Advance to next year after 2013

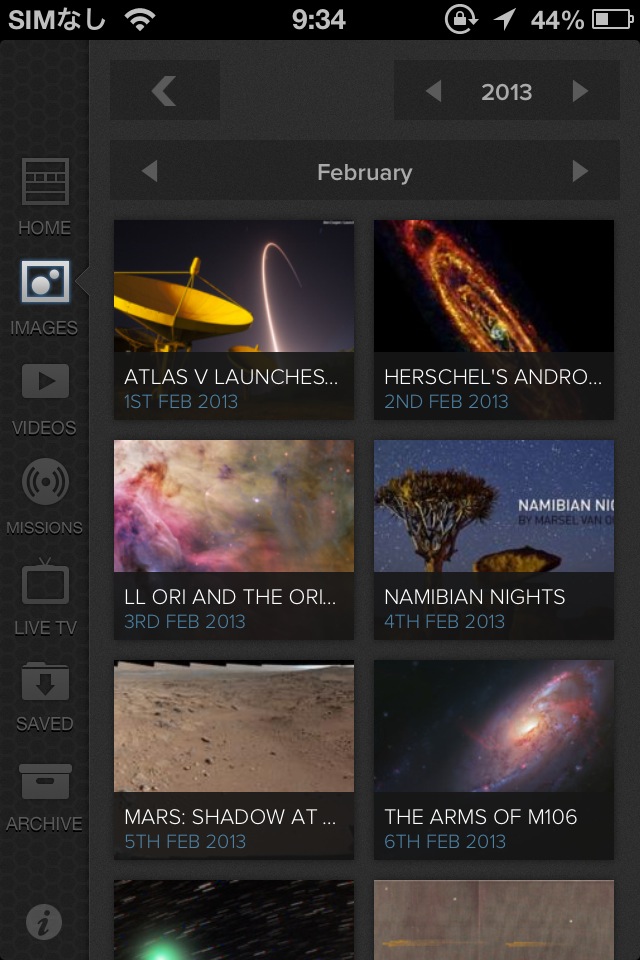pyautogui.click(x=581, y=91)
